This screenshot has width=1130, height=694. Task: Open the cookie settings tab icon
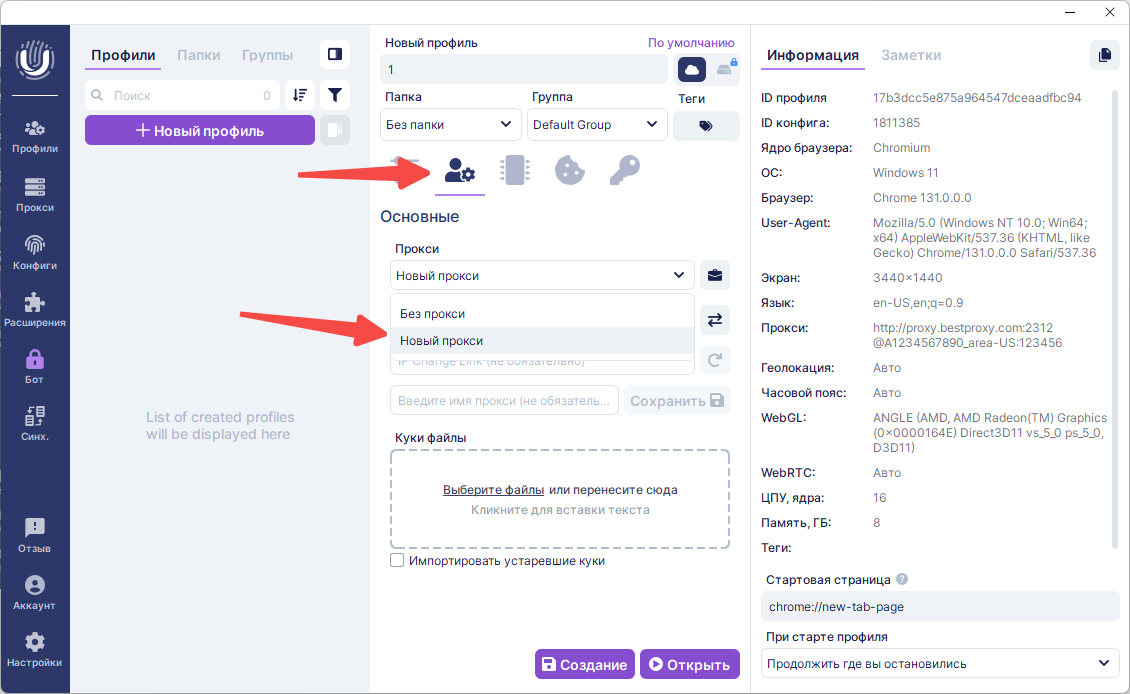tap(569, 171)
